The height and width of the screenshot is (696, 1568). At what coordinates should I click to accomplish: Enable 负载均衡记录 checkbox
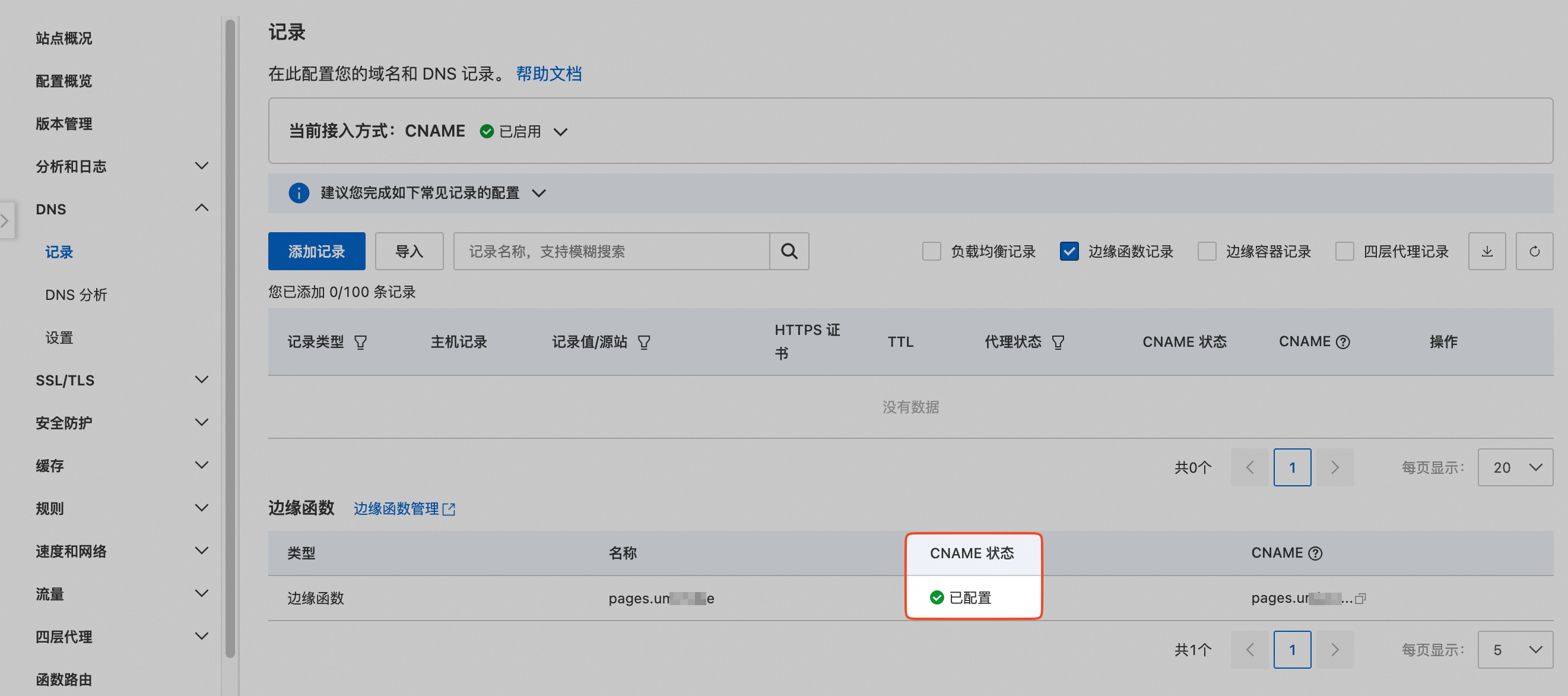[x=931, y=251]
